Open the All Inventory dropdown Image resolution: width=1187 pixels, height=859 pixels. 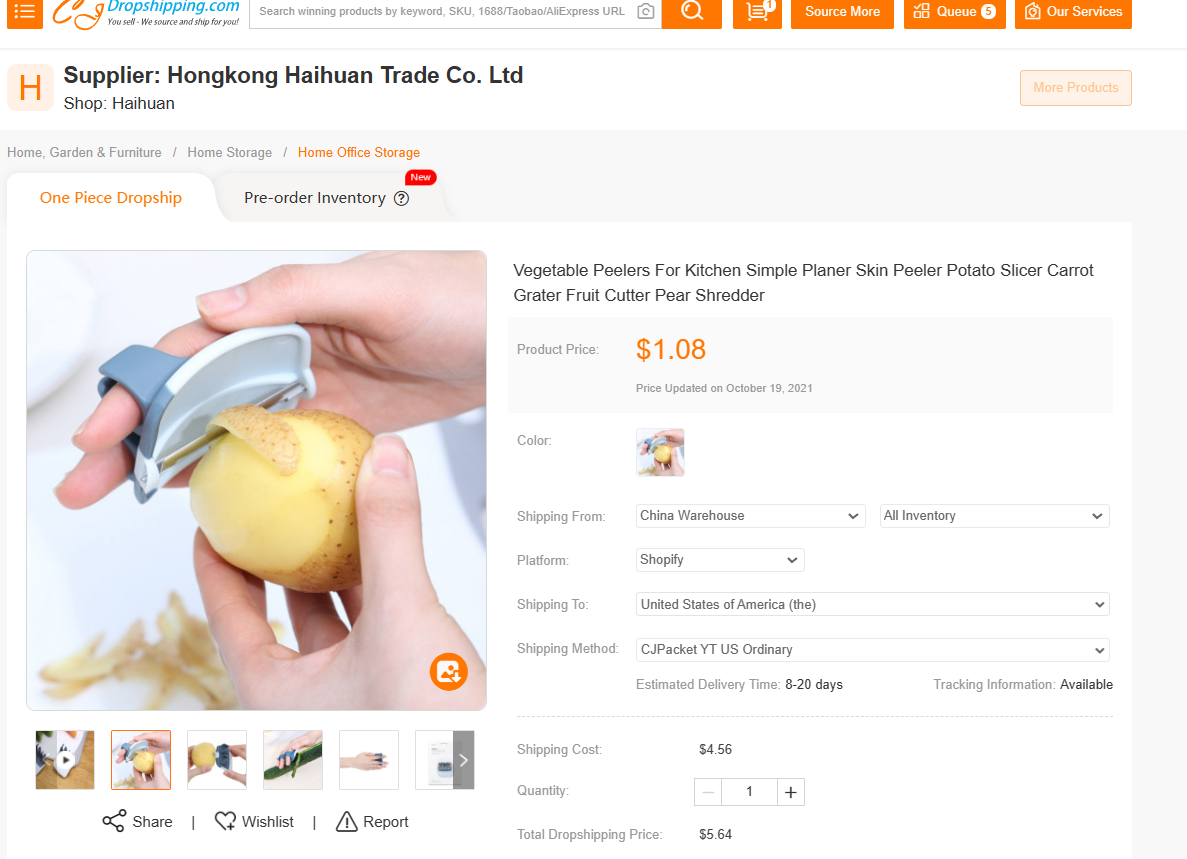click(x=994, y=515)
